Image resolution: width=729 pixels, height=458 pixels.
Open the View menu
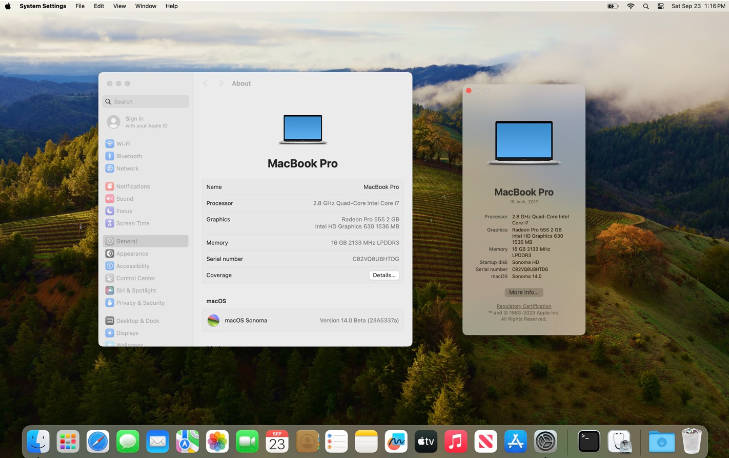coord(119,6)
